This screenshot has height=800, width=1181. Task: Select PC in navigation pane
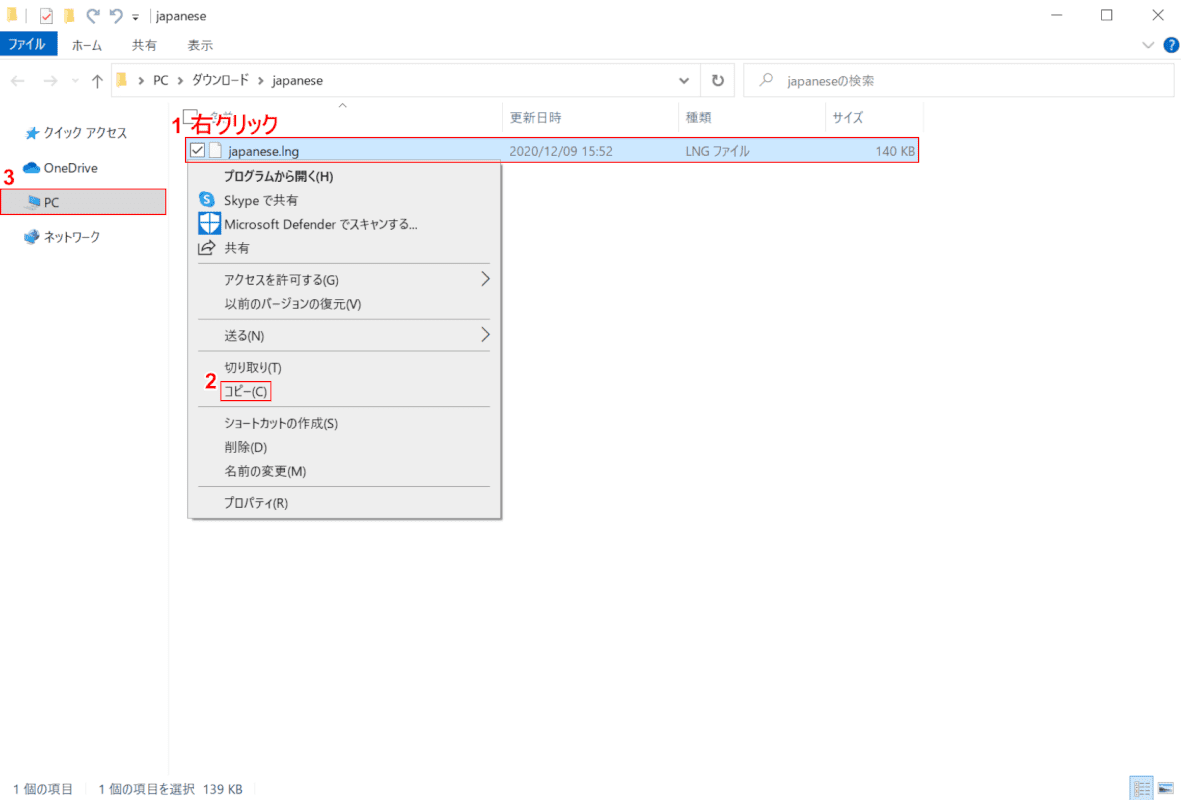point(83,202)
